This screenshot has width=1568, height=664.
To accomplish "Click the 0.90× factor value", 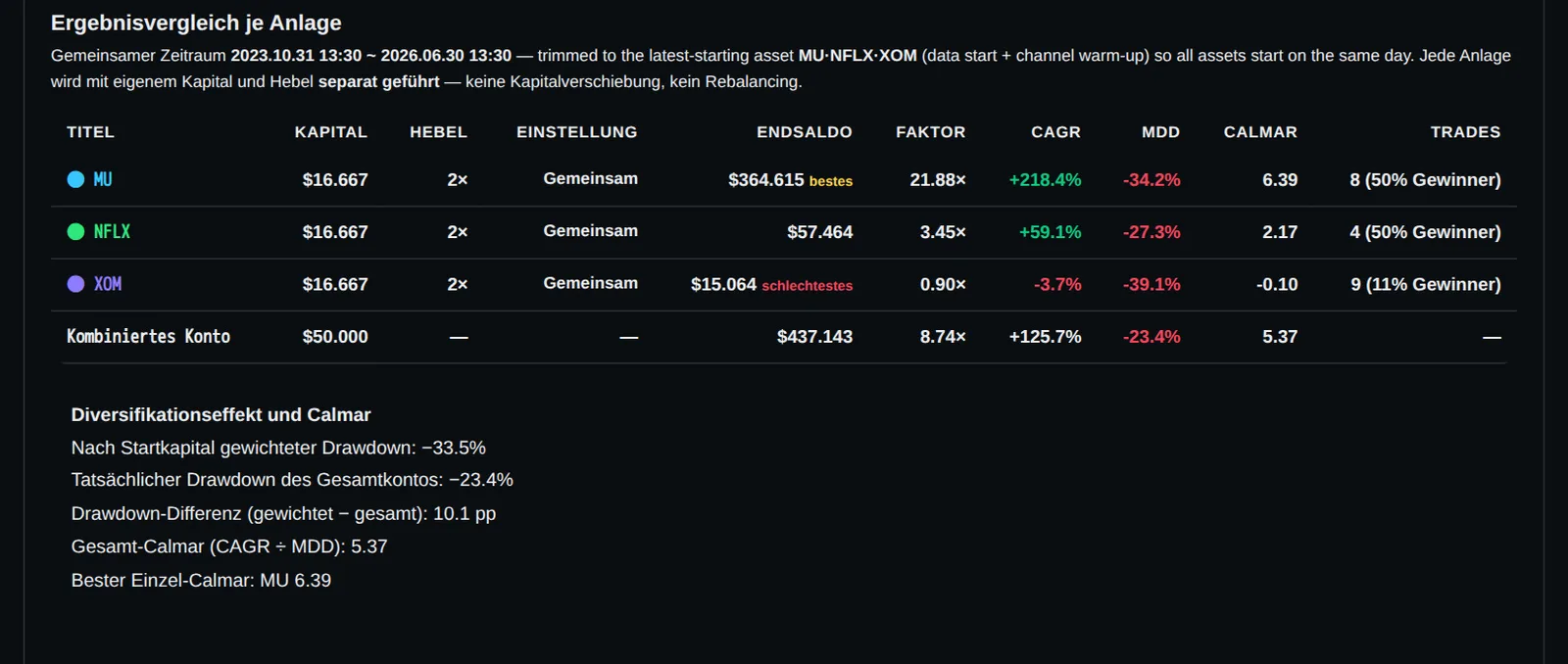I will tap(943, 284).
